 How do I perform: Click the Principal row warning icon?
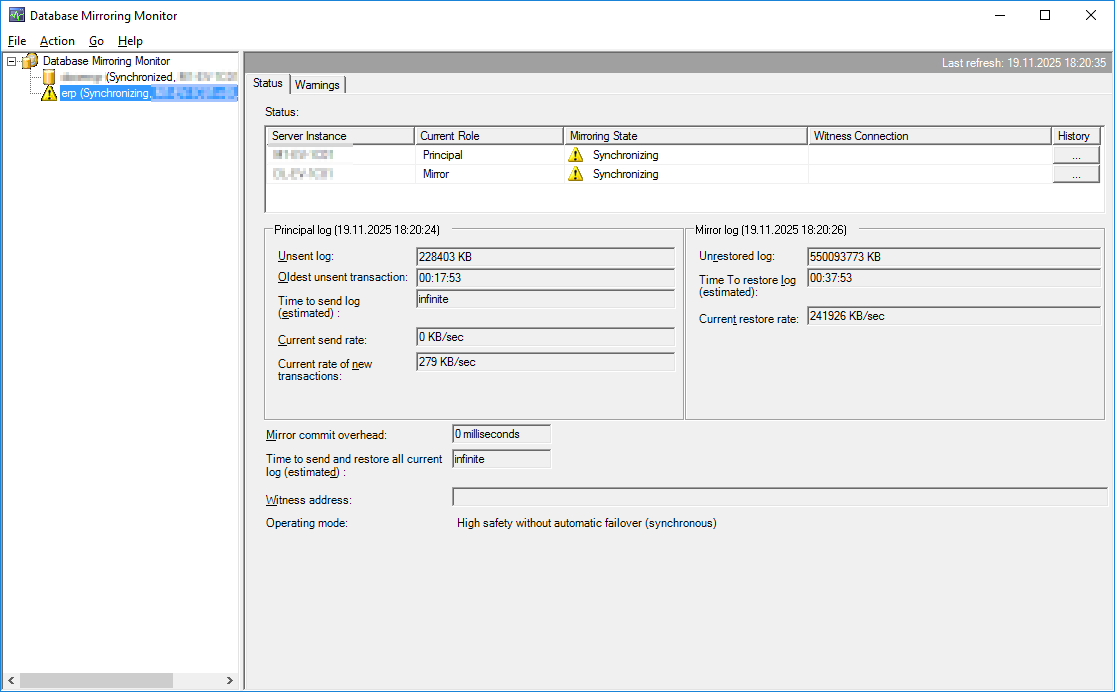(575, 155)
